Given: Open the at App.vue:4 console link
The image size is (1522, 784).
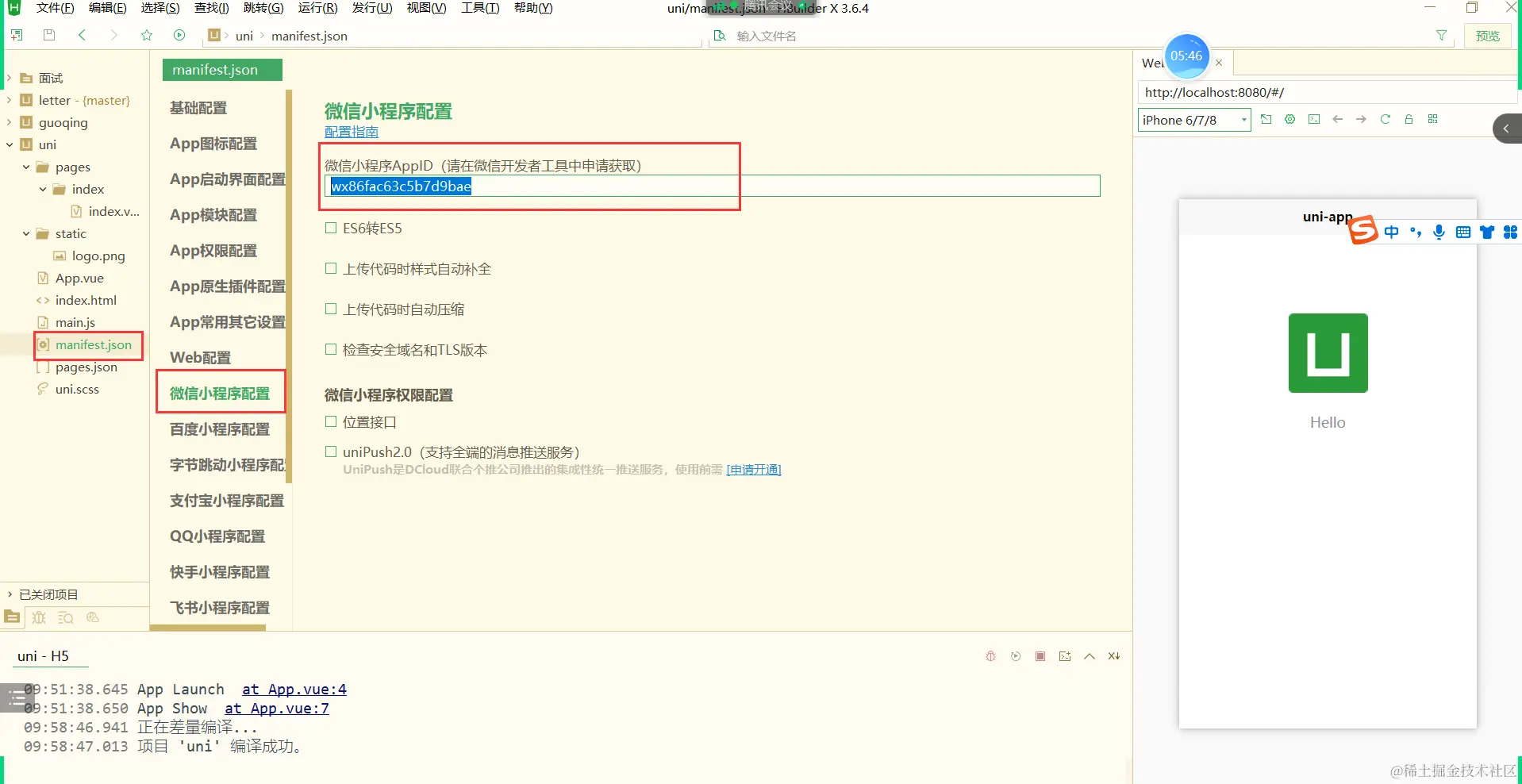Looking at the screenshot, I should [x=294, y=689].
